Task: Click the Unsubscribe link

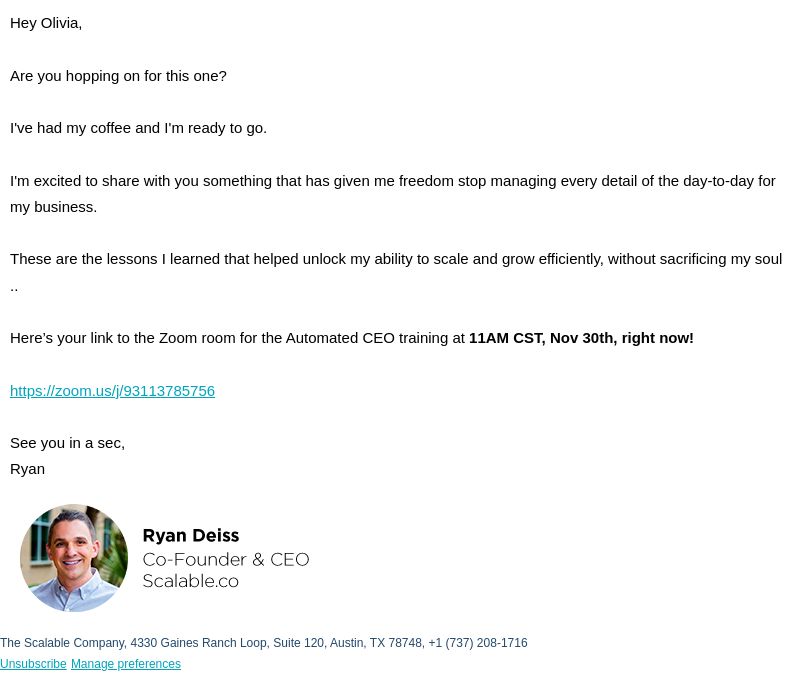Action: point(33,664)
